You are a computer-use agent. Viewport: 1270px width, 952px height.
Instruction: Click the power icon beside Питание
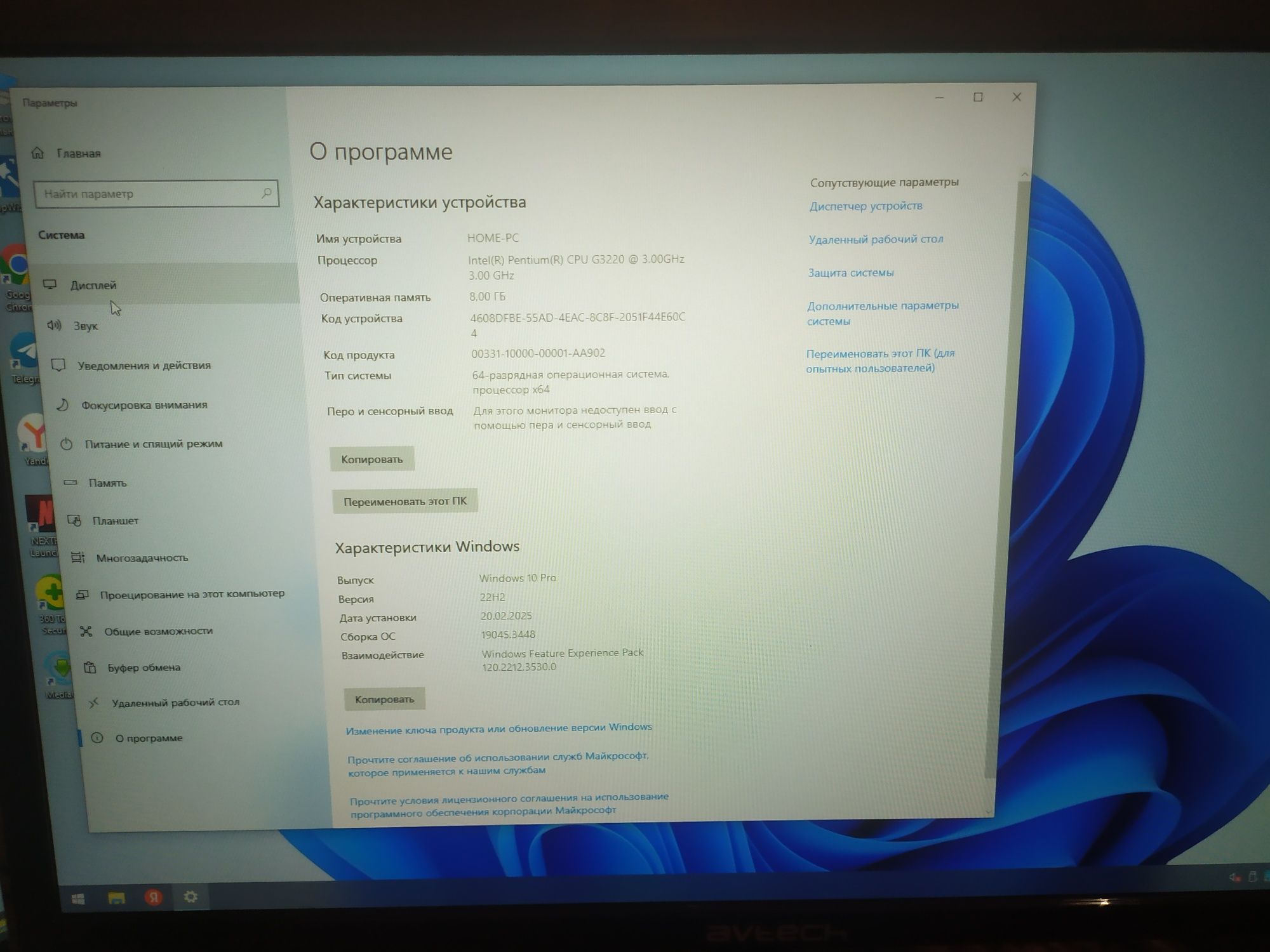(66, 444)
